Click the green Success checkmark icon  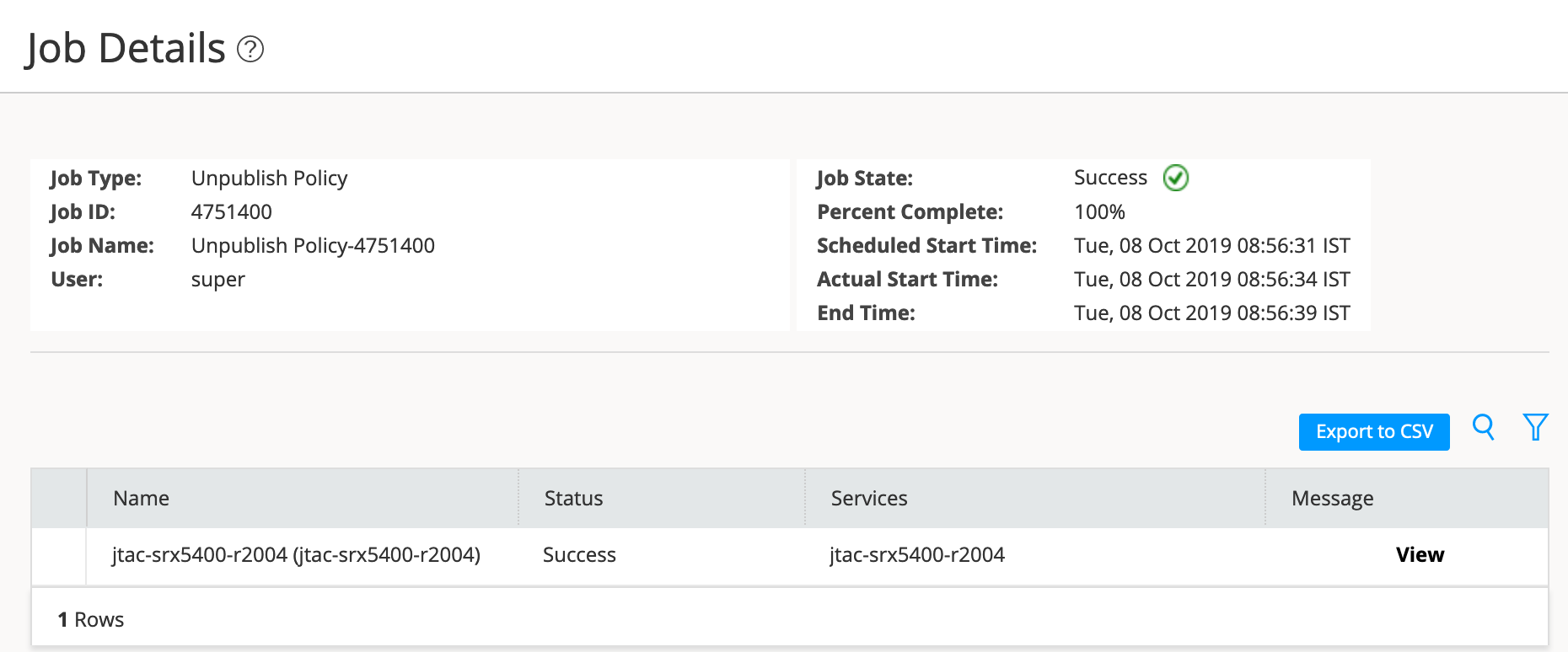tap(1176, 178)
